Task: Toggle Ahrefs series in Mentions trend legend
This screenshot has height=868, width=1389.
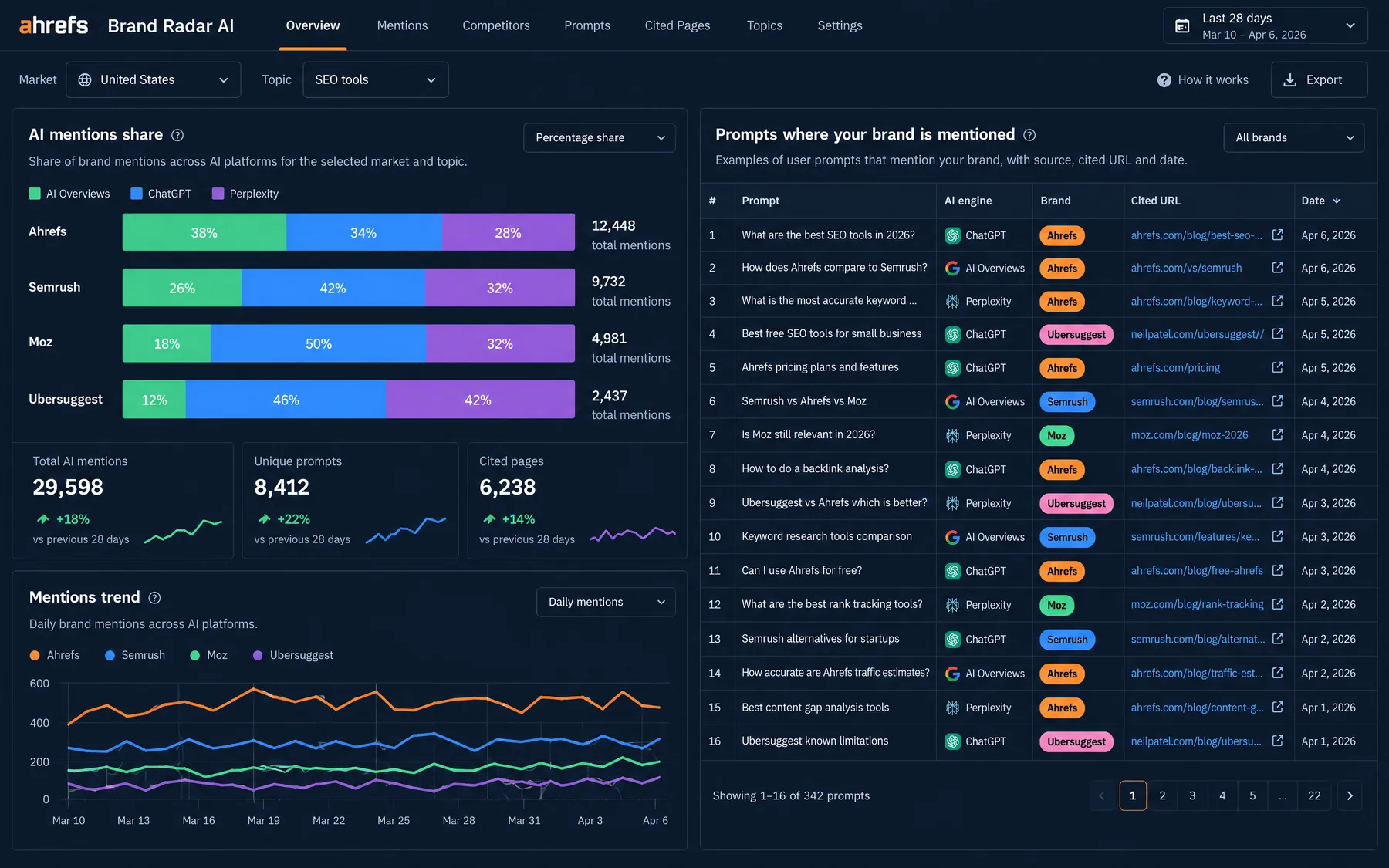Action: [54, 655]
